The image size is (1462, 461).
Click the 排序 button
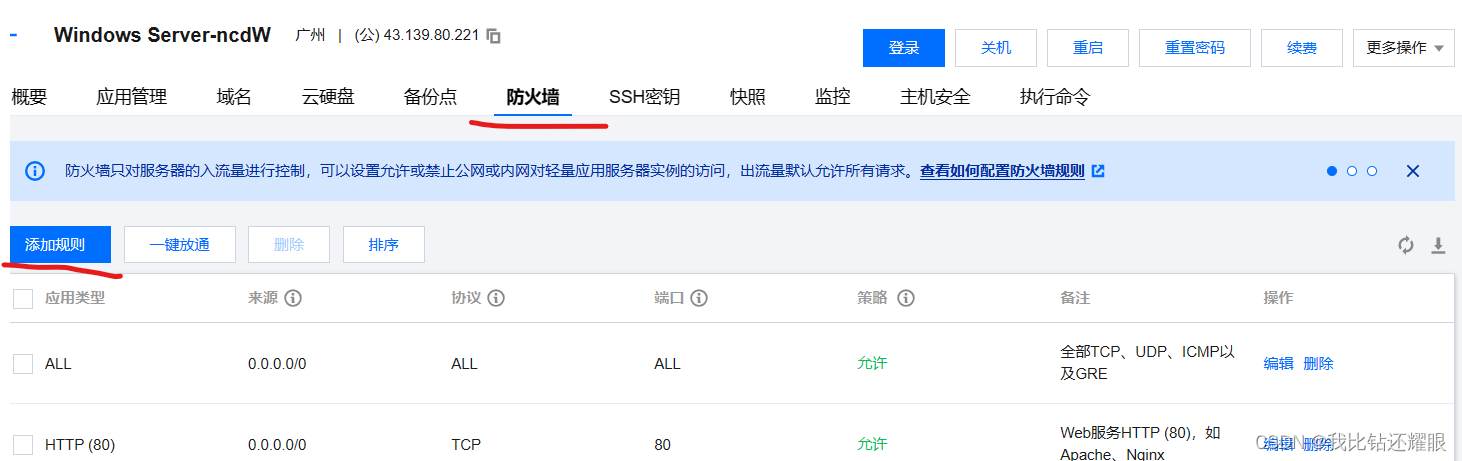pos(384,244)
